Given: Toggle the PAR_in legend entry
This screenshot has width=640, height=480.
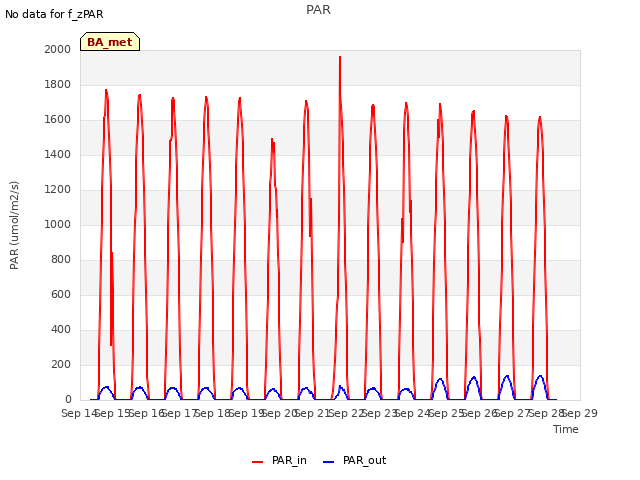Looking at the screenshot, I should (x=280, y=460).
